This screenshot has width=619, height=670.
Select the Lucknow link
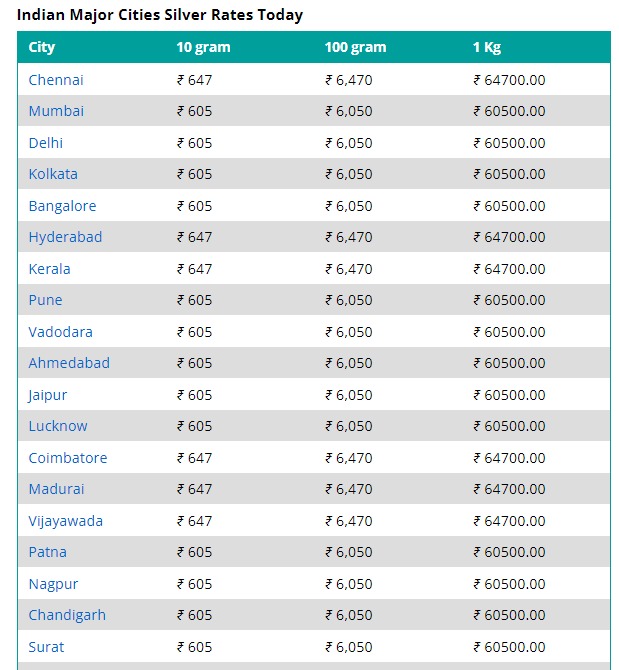coord(58,426)
